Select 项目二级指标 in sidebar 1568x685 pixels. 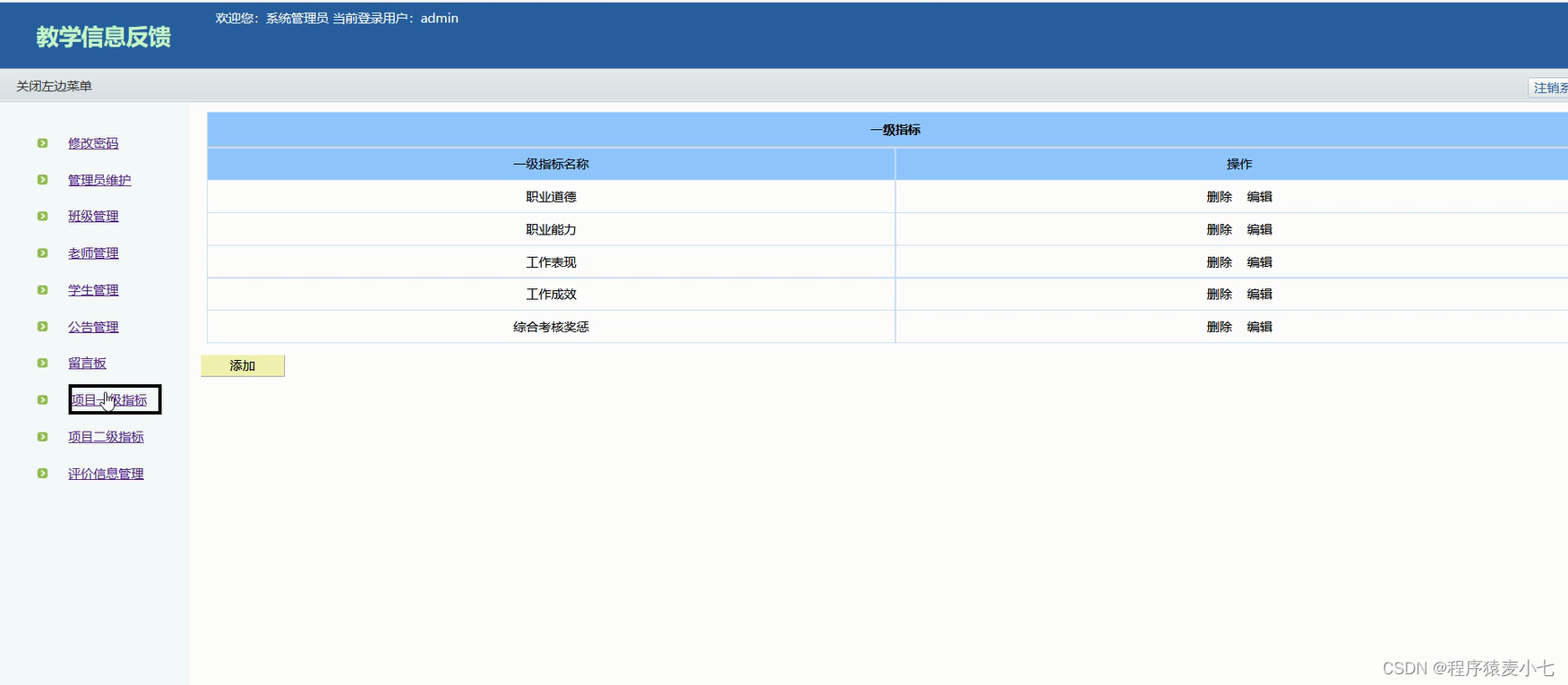[x=106, y=437]
